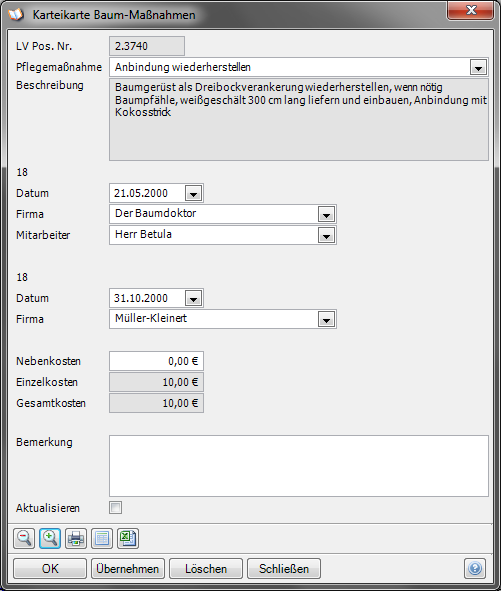Click the Löschen button
Screen dimensions: 501x591
click(x=206, y=568)
